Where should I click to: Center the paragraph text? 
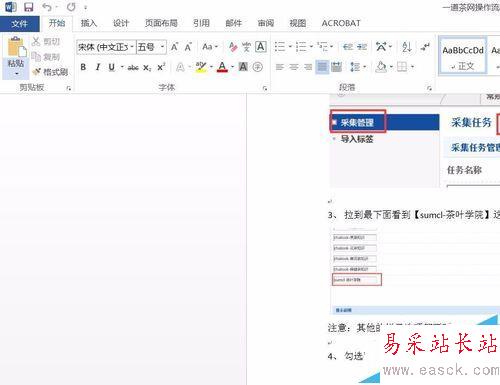294,67
